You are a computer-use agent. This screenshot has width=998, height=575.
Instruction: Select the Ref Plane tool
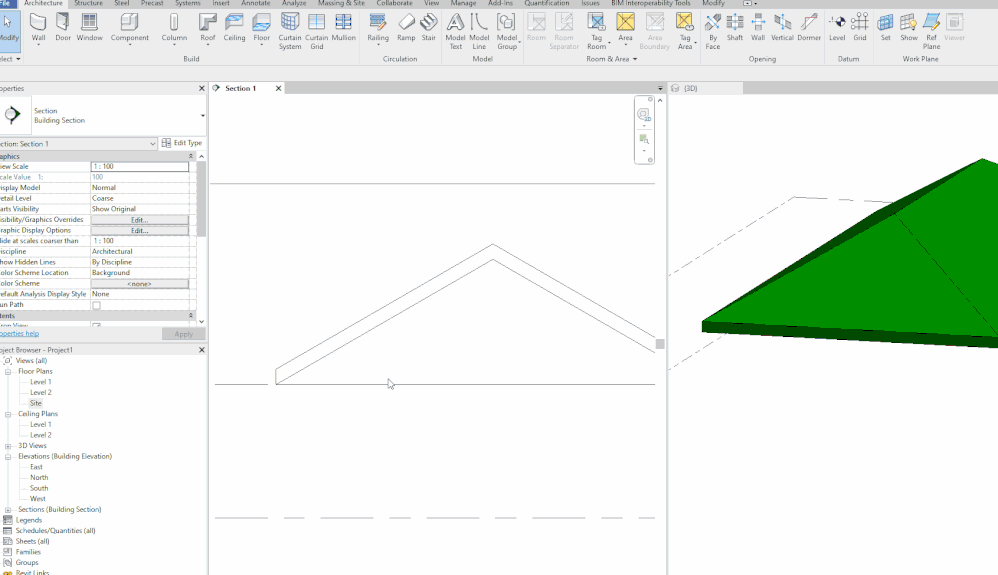(931, 31)
